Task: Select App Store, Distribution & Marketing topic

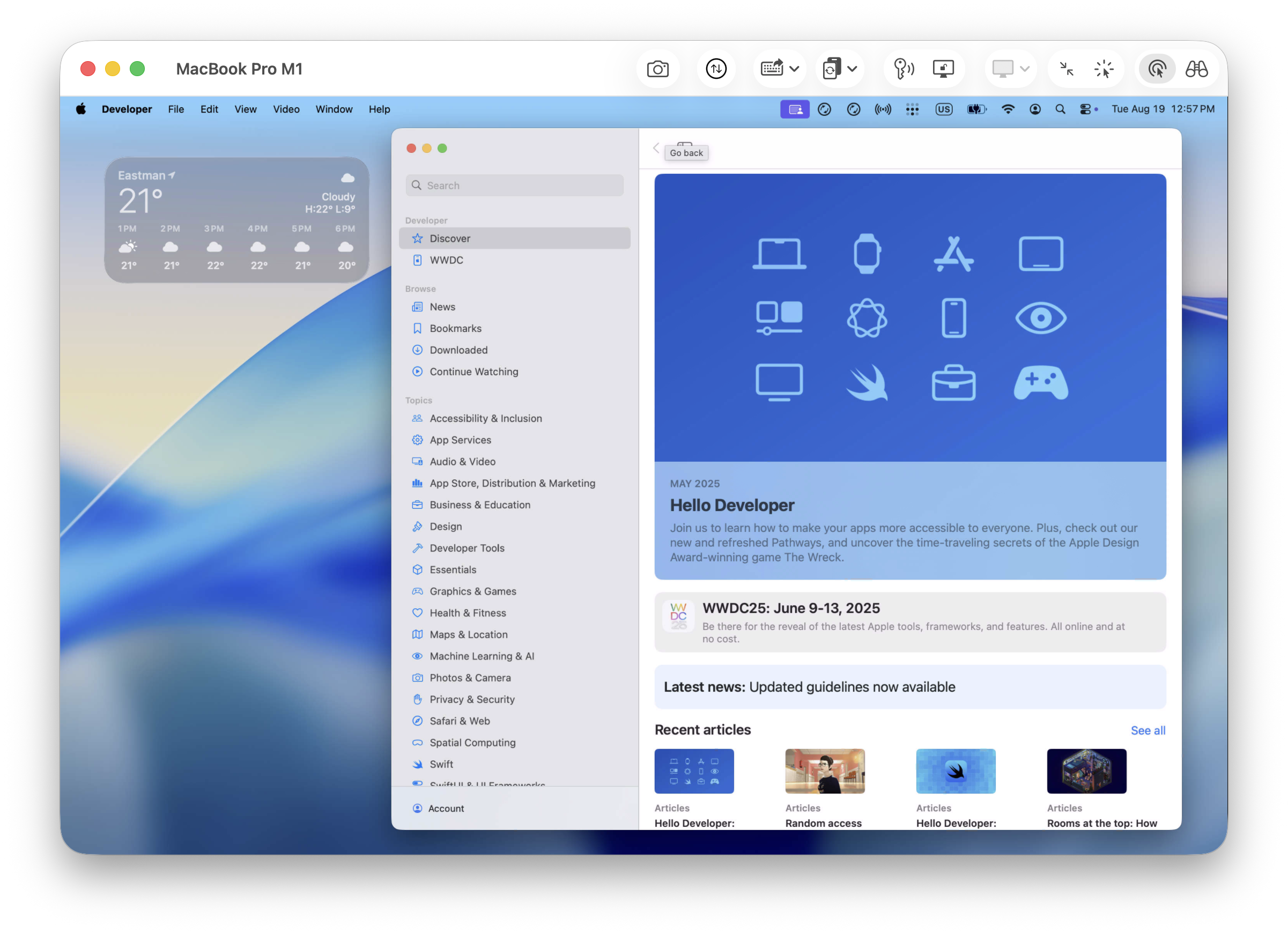Action: (514, 483)
